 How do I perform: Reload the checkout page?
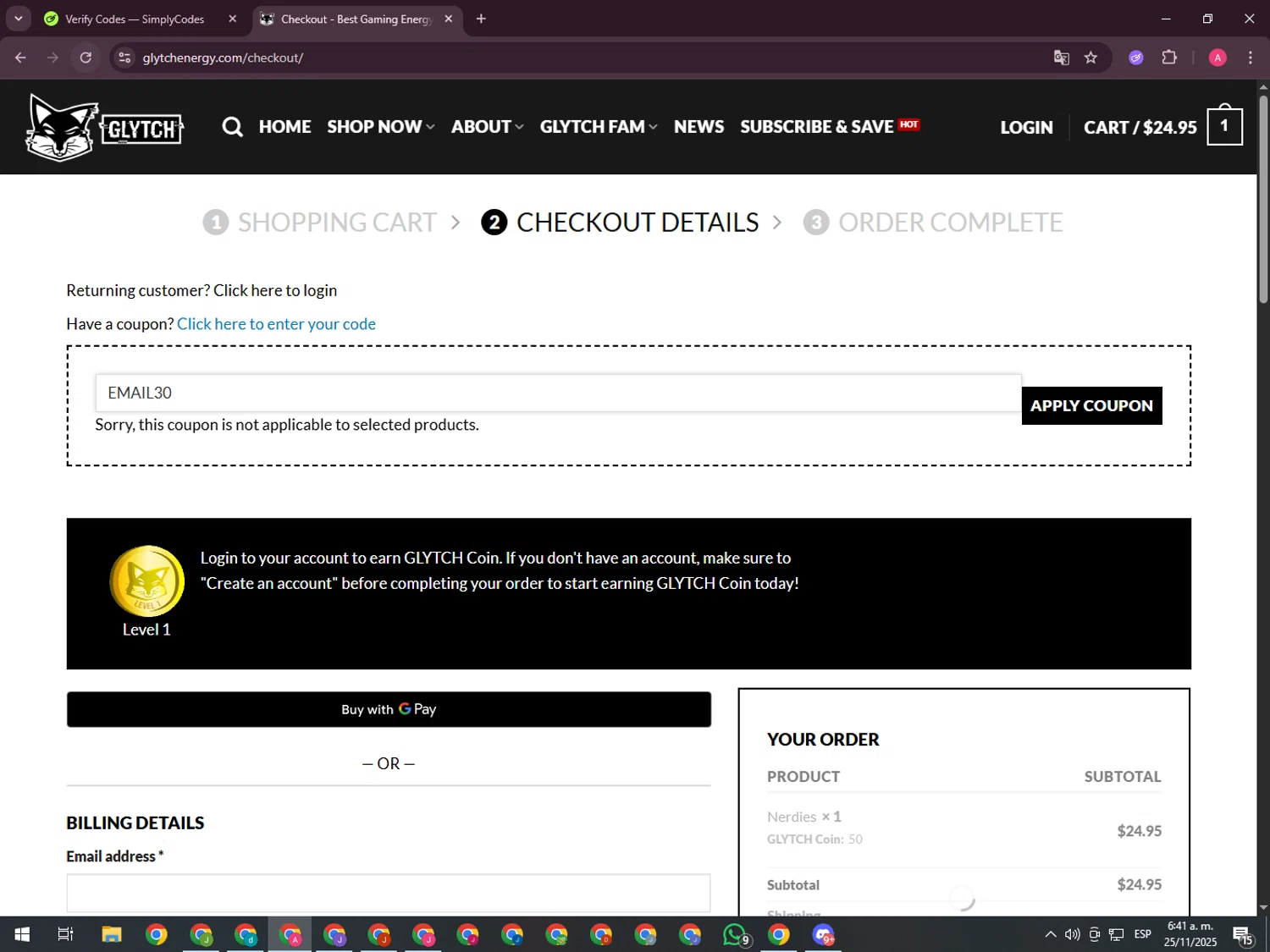coord(86,58)
